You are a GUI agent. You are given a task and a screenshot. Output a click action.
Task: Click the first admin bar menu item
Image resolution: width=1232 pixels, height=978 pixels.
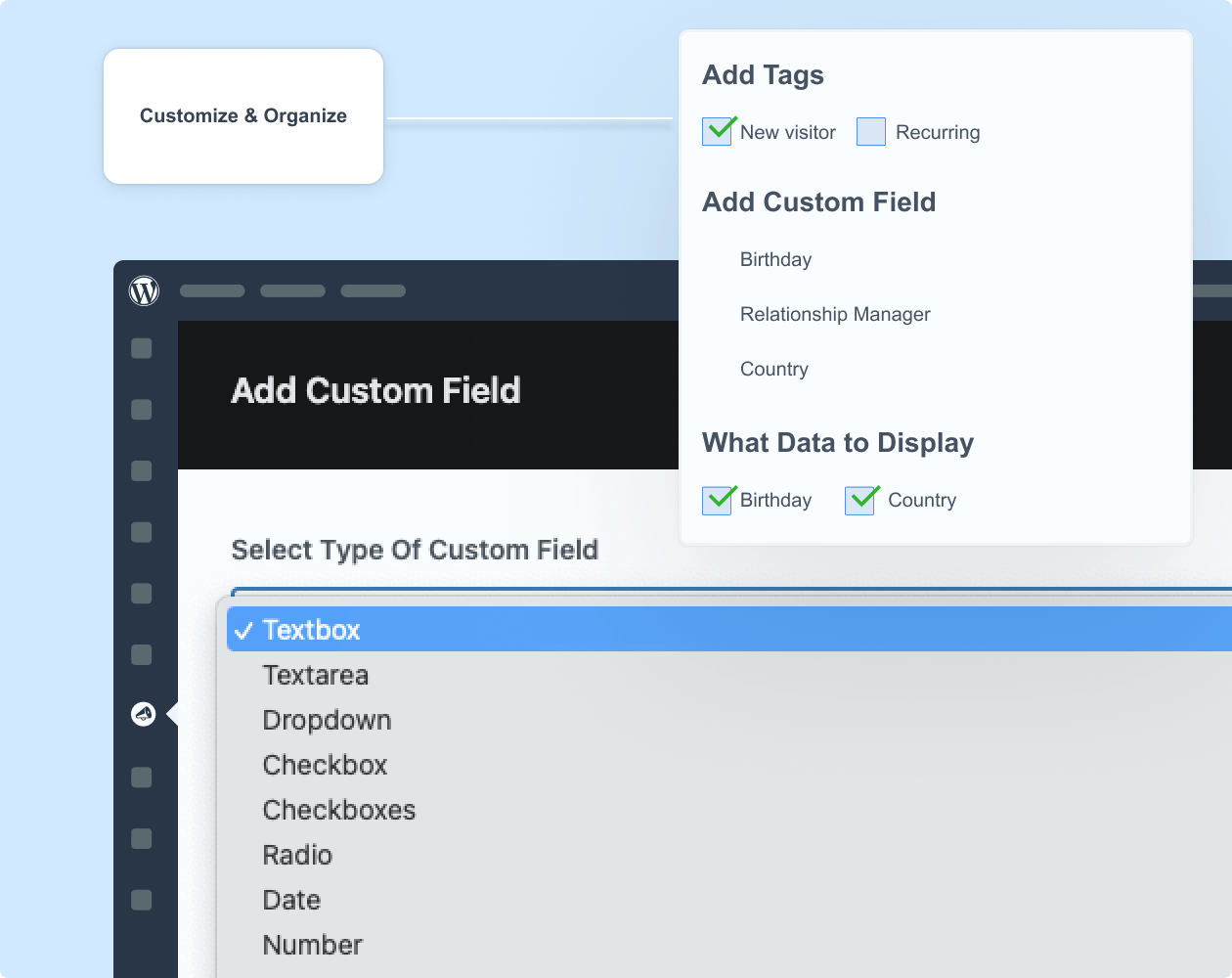tap(211, 290)
